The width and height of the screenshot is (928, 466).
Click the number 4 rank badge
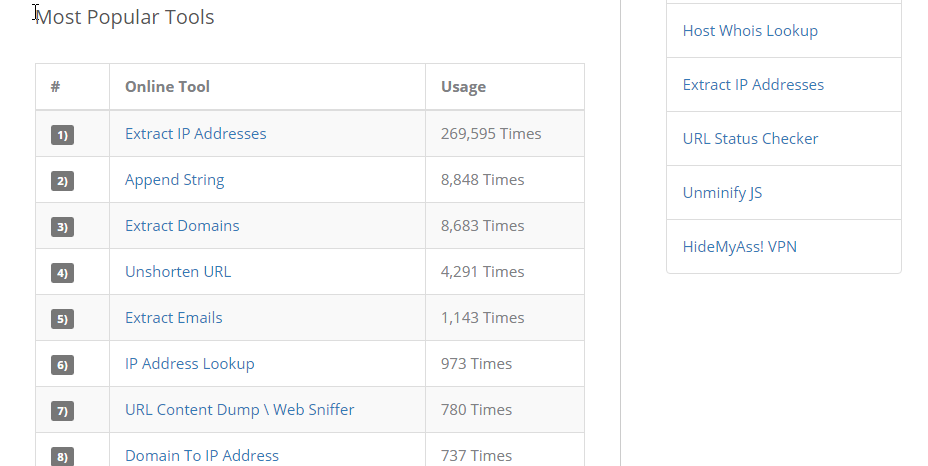(62, 273)
